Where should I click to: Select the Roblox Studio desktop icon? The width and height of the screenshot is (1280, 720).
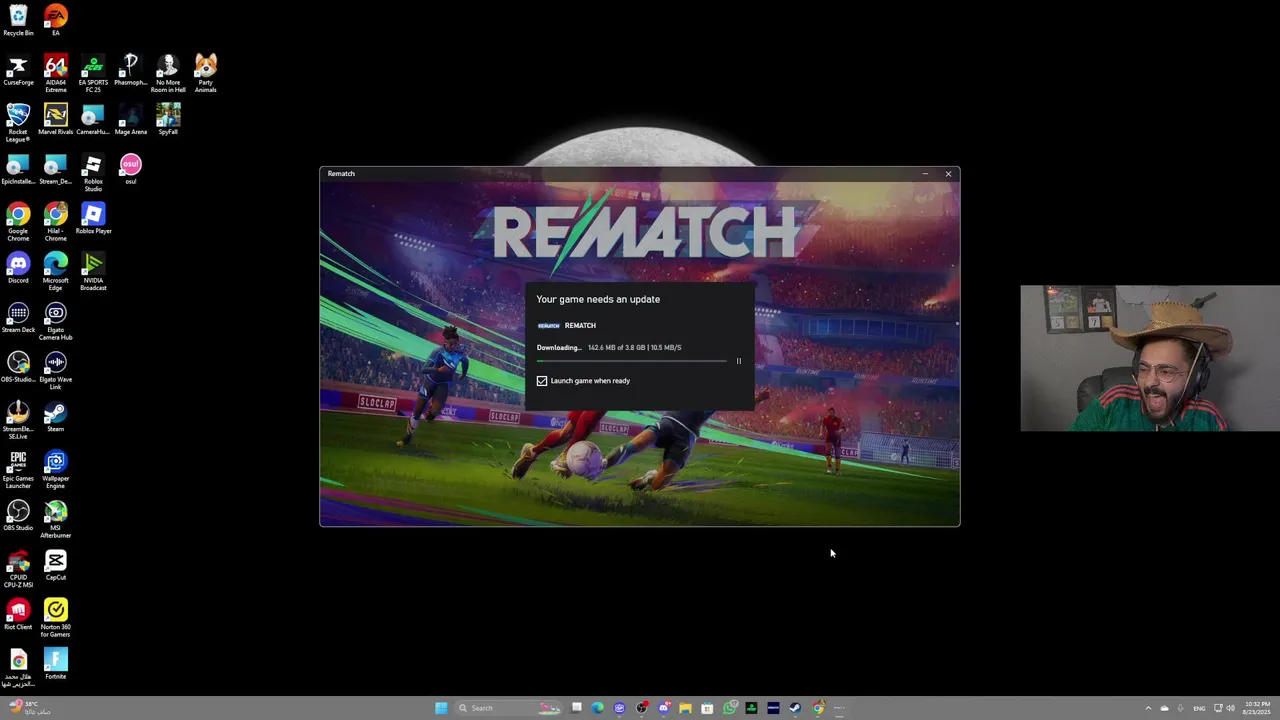(x=93, y=172)
